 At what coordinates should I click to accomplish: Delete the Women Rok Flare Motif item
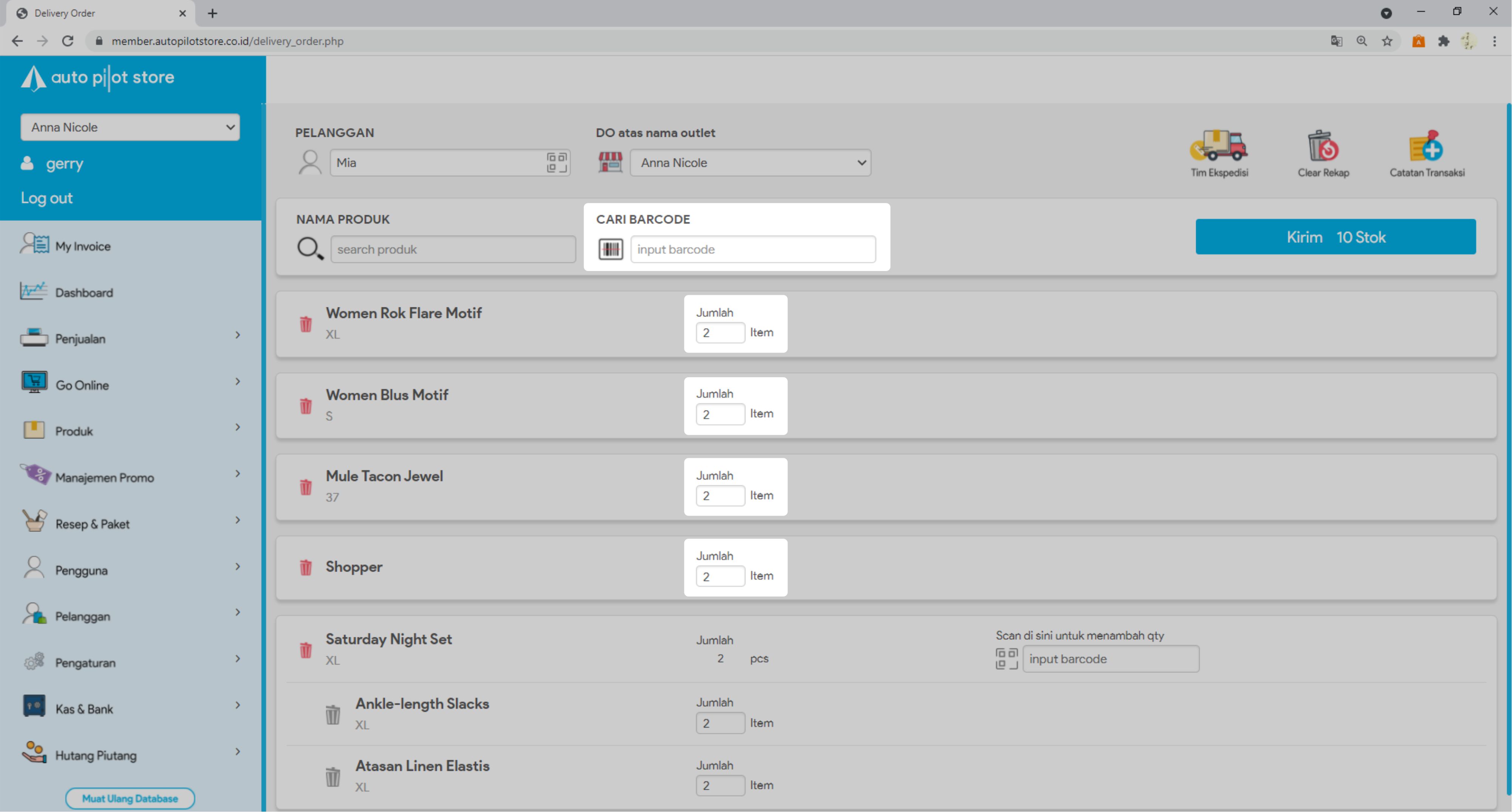click(306, 324)
